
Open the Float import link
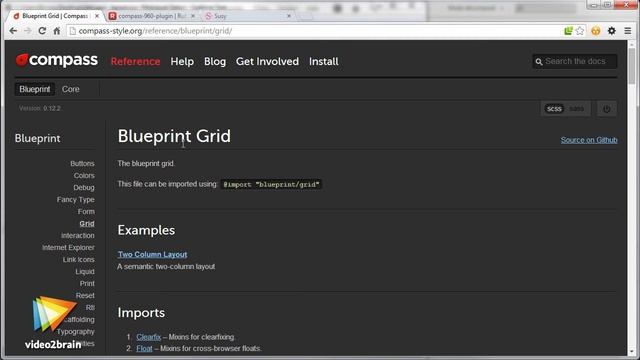[x=144, y=349]
